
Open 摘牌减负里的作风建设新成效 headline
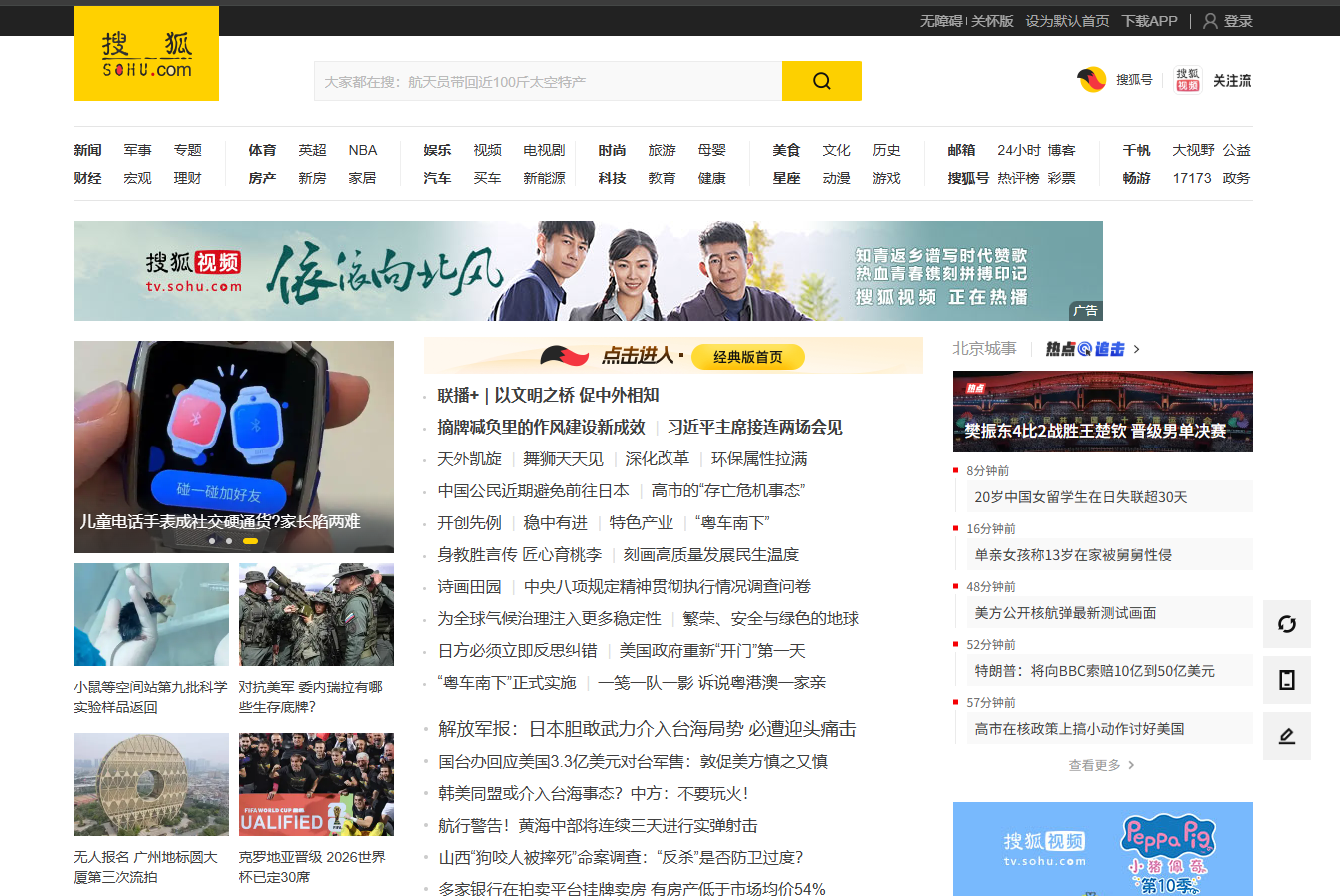tap(541, 428)
